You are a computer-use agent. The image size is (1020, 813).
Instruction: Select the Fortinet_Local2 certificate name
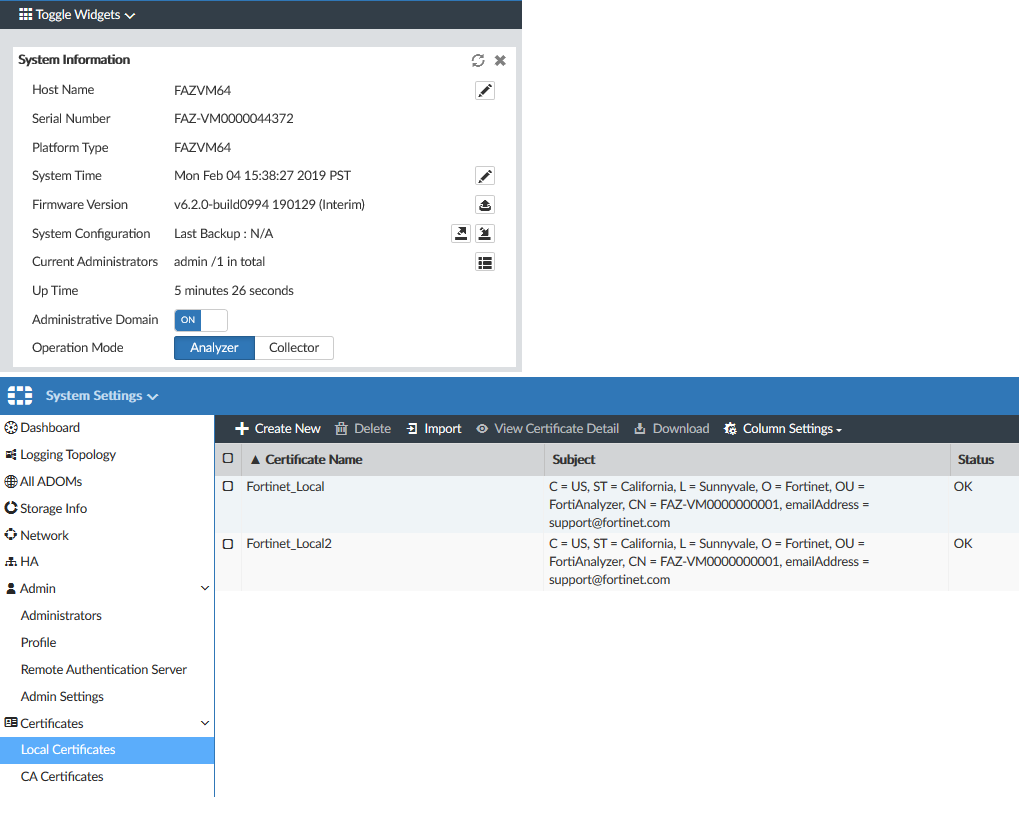point(289,544)
